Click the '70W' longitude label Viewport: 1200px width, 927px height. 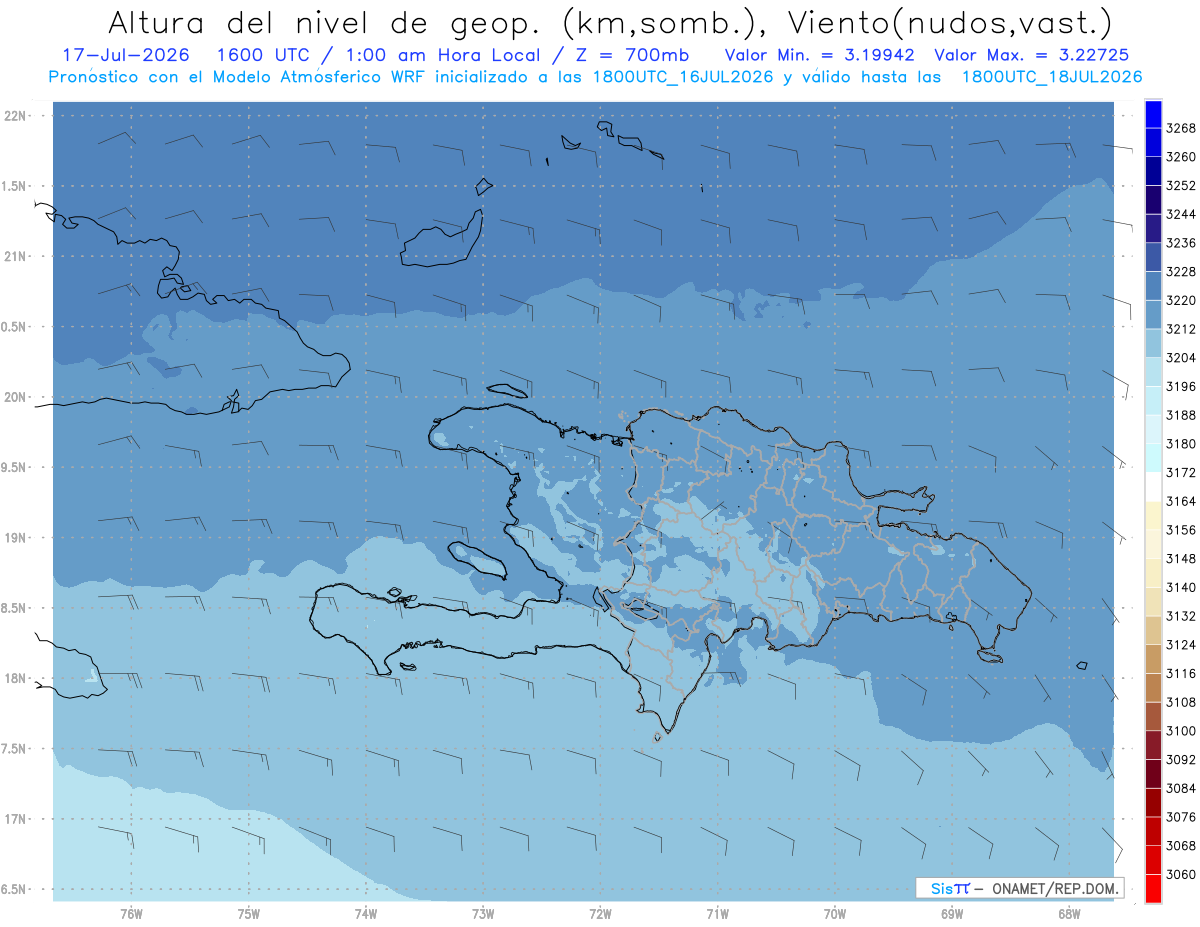tap(835, 913)
